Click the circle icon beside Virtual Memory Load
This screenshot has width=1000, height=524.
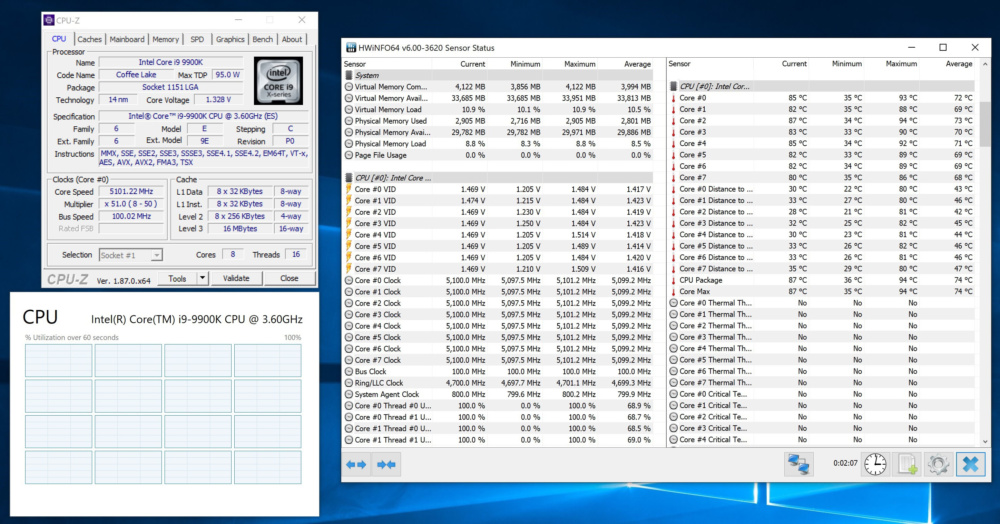coord(349,110)
